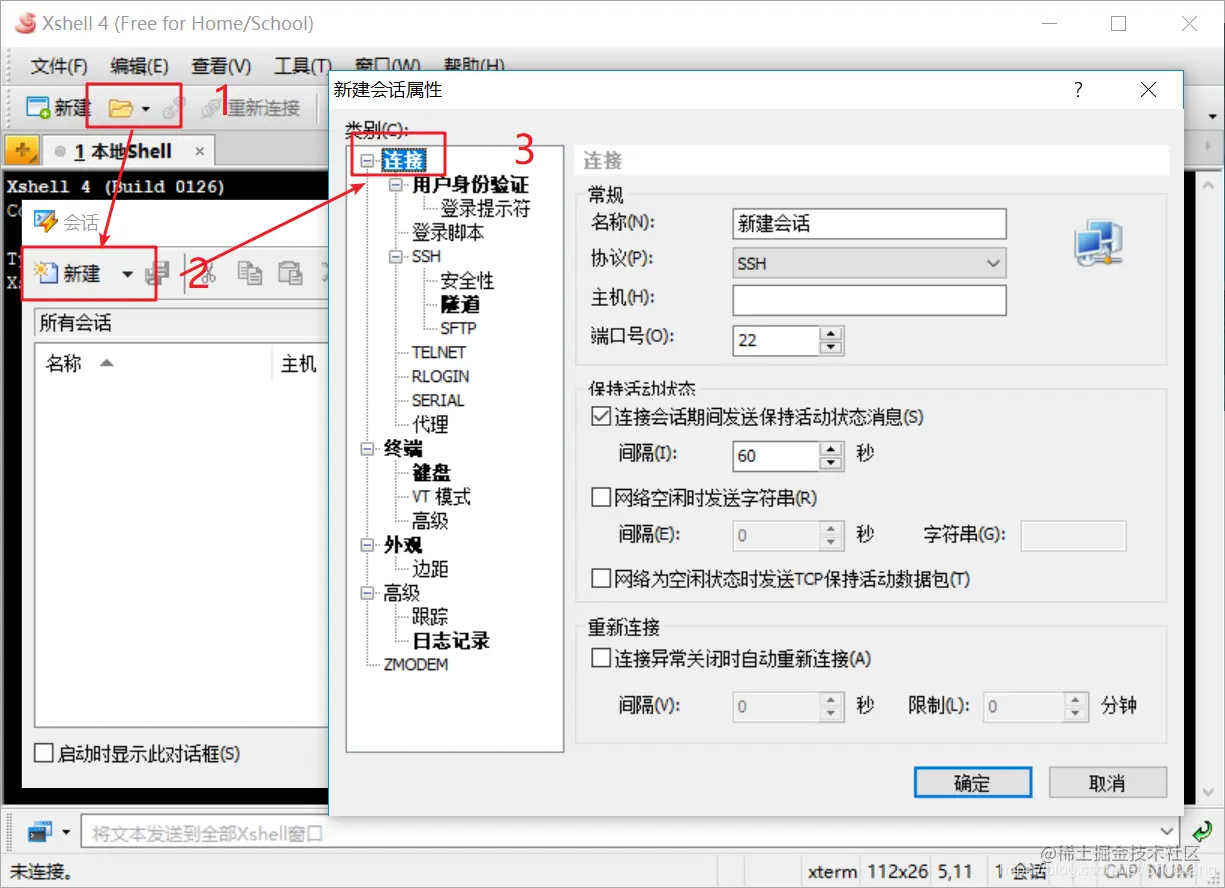Select TELNET in the category tree

tap(439, 352)
